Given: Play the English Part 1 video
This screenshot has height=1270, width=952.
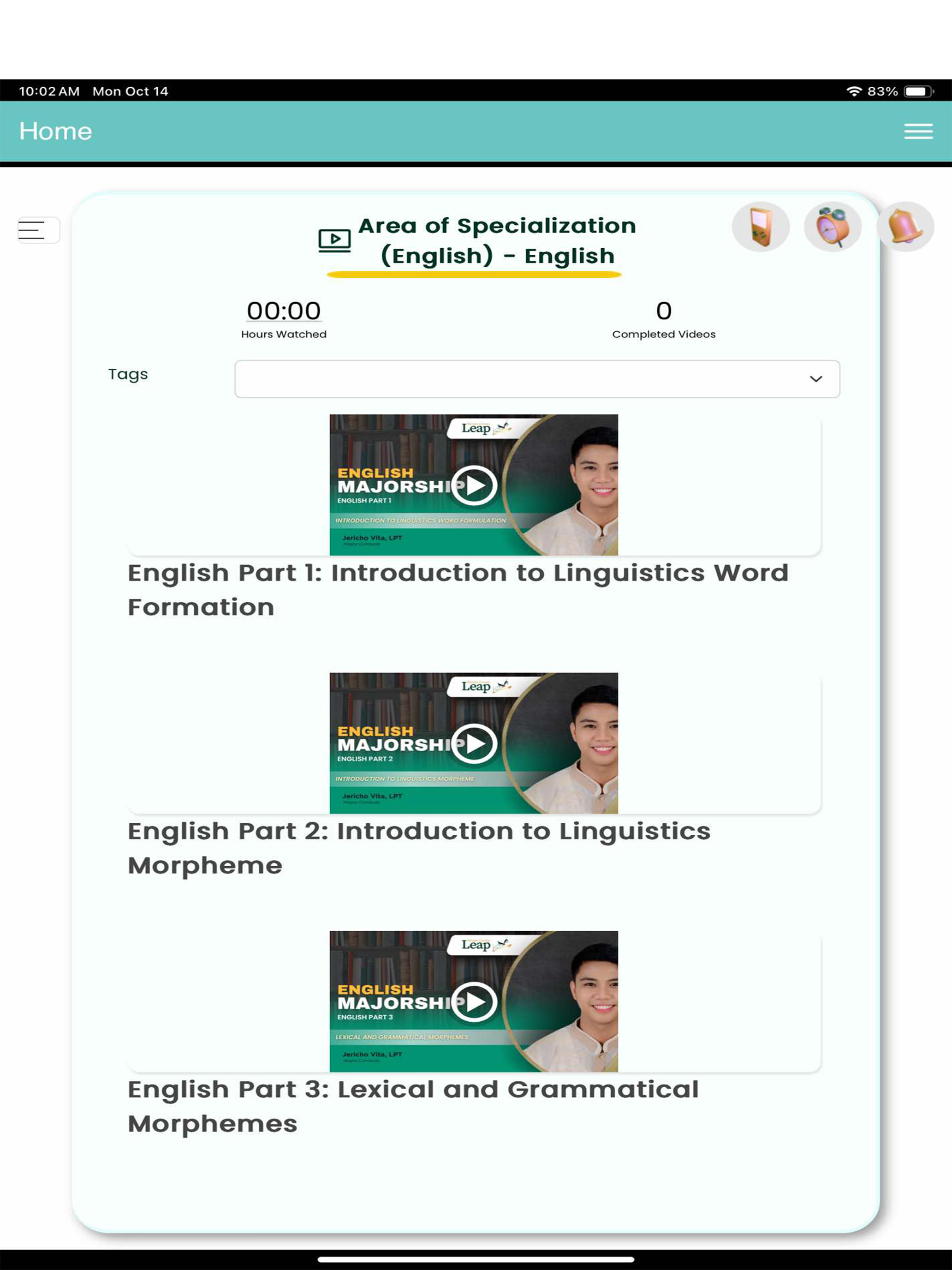Looking at the screenshot, I should click(x=474, y=486).
